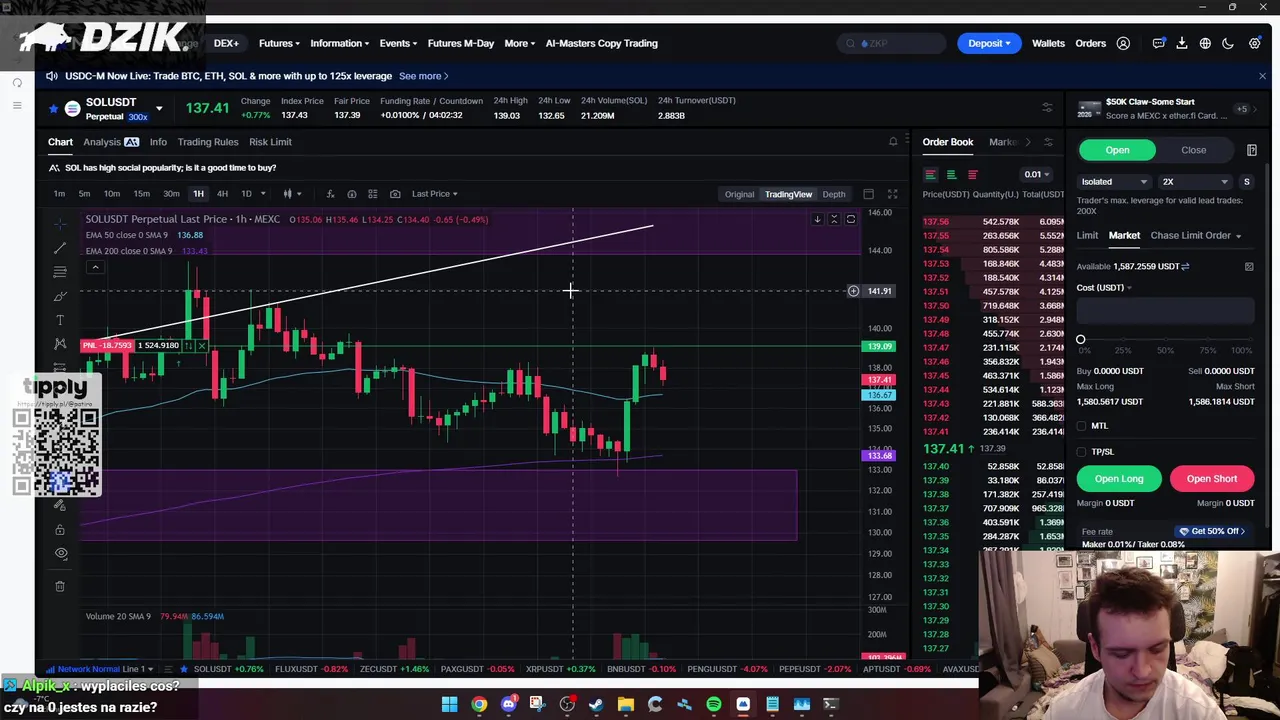The image size is (1280, 720).
Task: Open AI-Masters Copy Trading page
Action: coord(601,43)
